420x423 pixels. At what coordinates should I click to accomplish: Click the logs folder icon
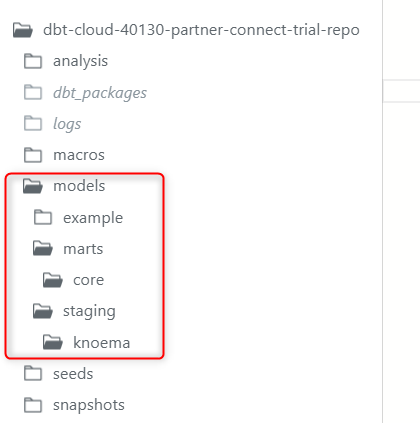point(33,123)
